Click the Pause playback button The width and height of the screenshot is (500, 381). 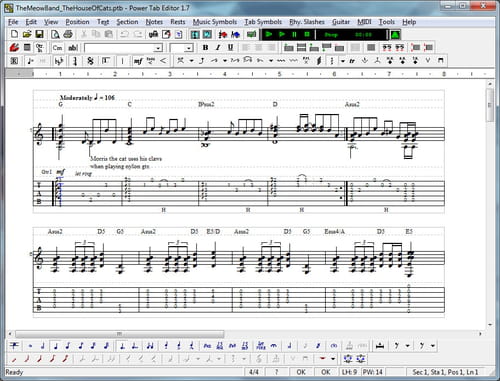pyautogui.click(x=294, y=34)
